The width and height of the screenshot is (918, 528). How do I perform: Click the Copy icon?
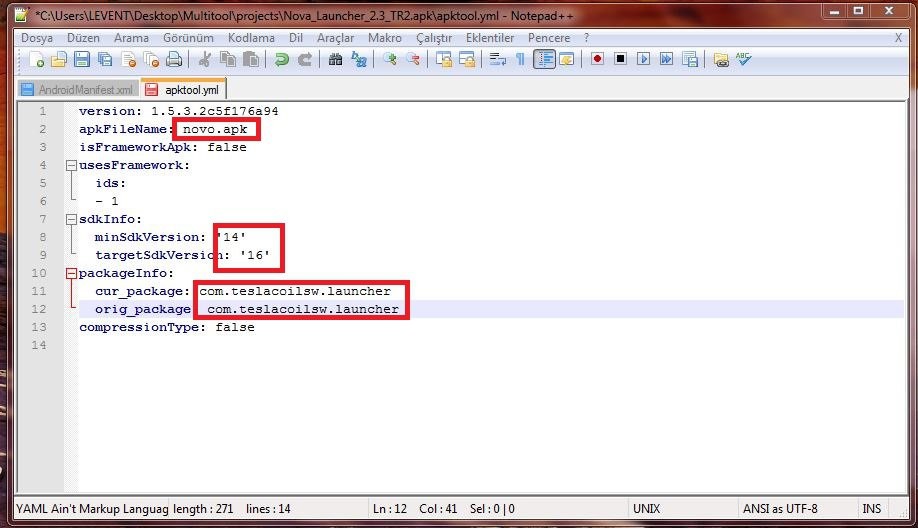(x=228, y=59)
